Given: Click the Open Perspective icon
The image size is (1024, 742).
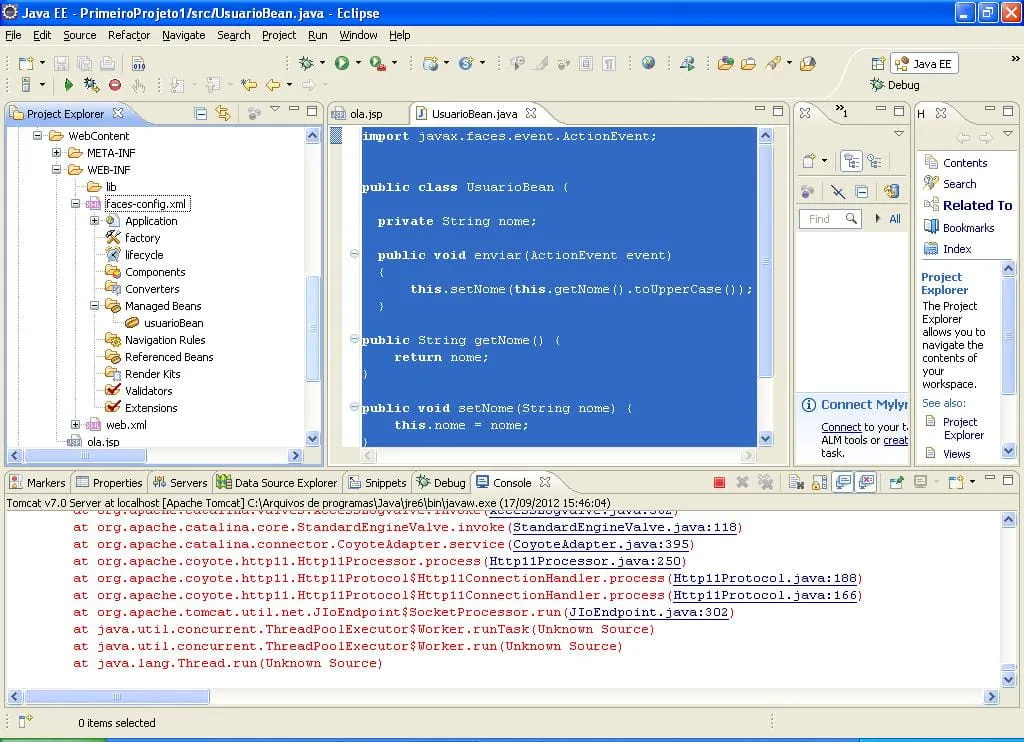Looking at the screenshot, I should tap(877, 63).
